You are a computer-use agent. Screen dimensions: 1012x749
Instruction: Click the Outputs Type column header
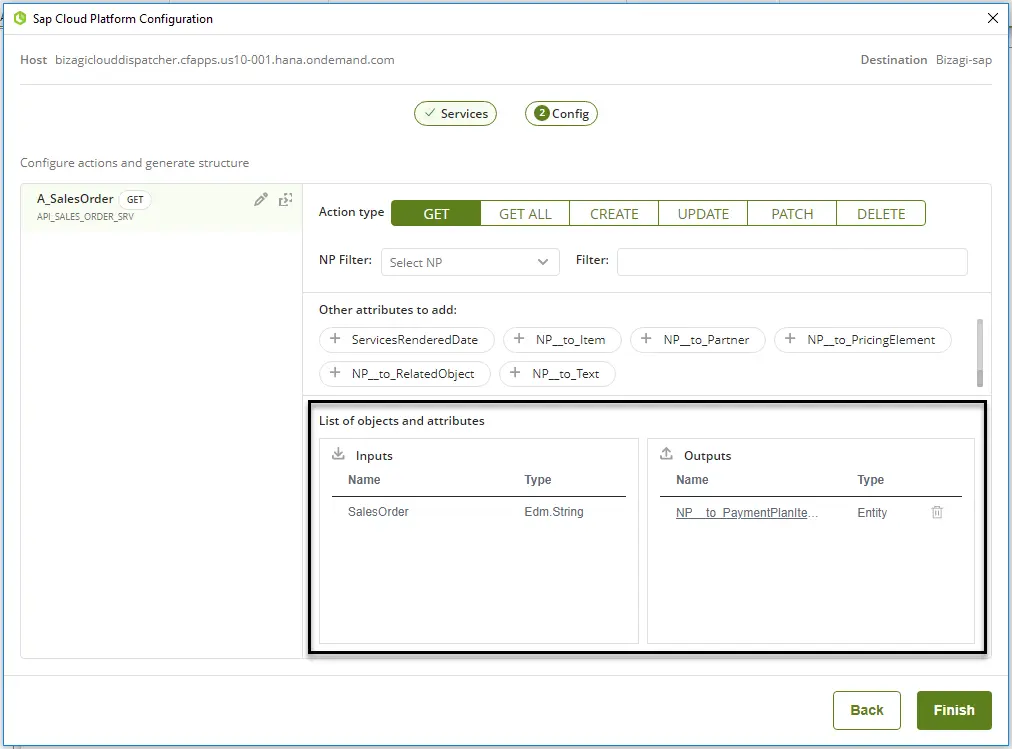(871, 480)
